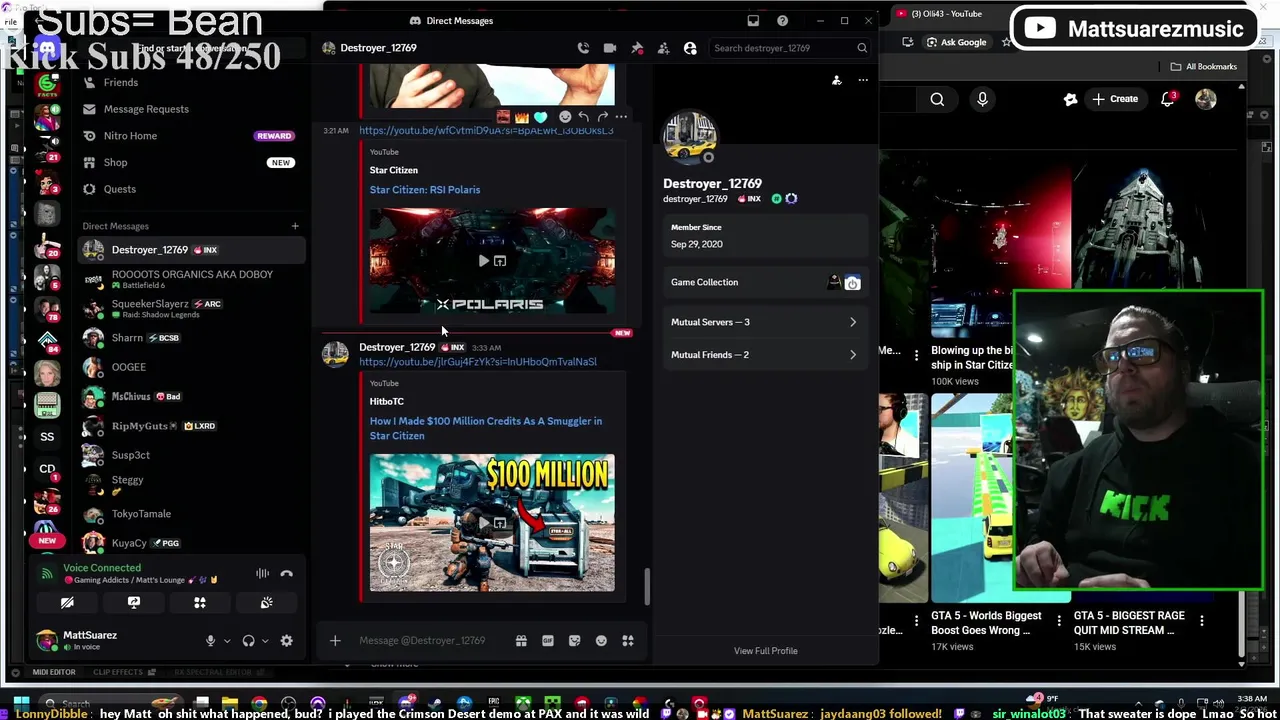Image resolution: width=1280 pixels, height=720 pixels.
Task: Share your screen in voice panel
Action: [x=134, y=603]
